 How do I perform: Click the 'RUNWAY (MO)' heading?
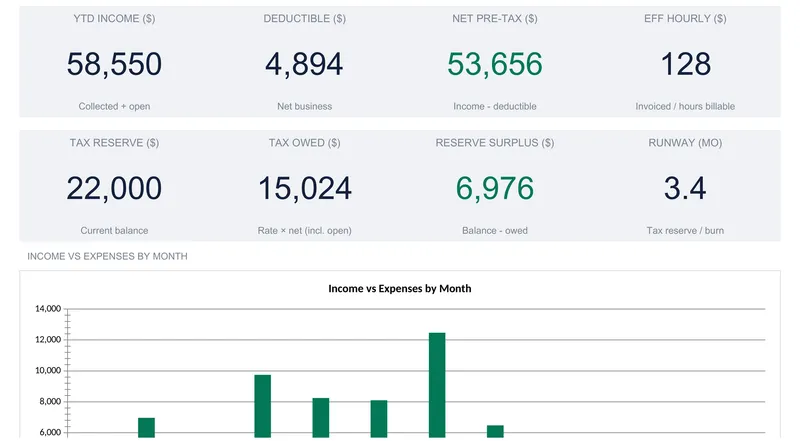[685, 143]
